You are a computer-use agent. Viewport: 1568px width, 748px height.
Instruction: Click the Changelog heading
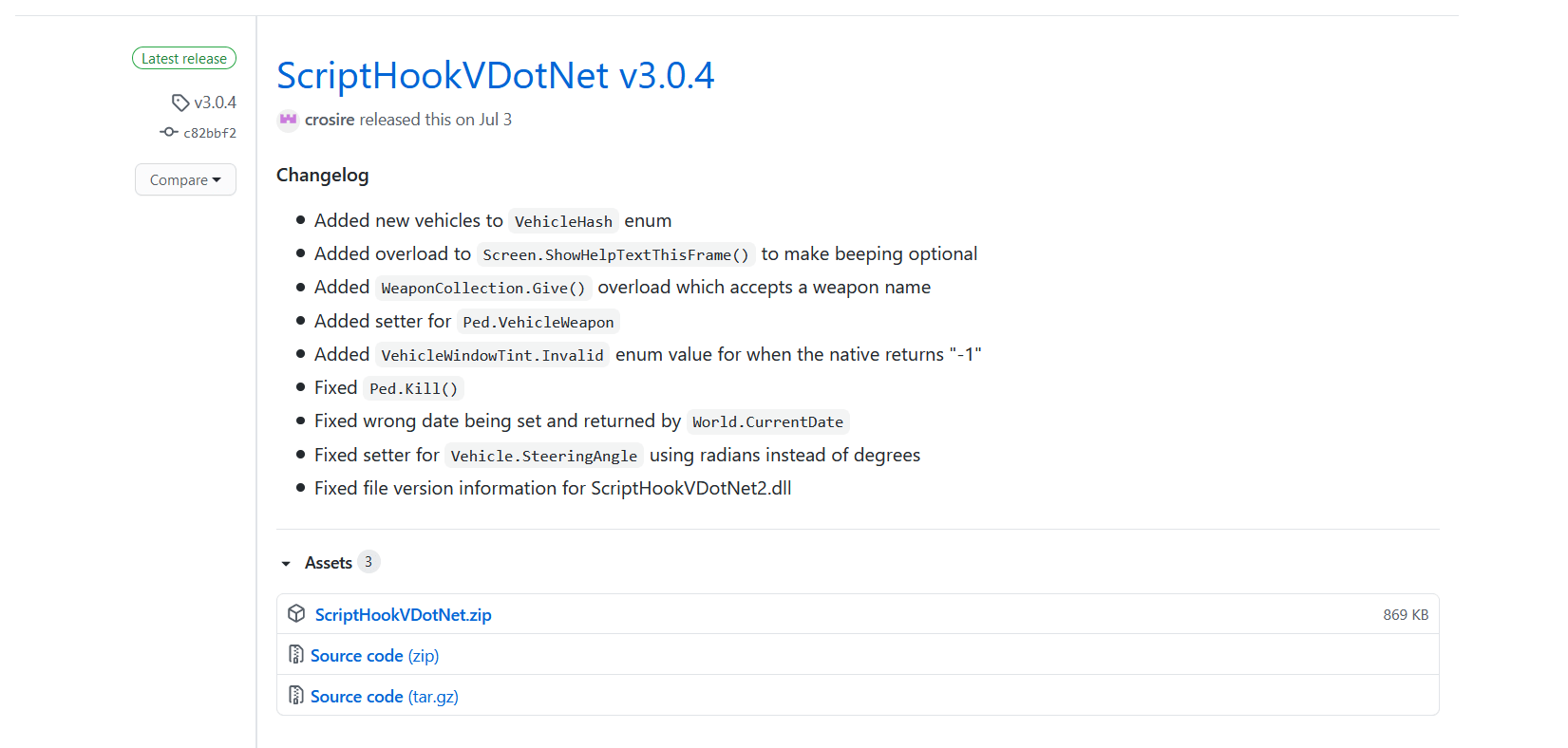tap(322, 175)
